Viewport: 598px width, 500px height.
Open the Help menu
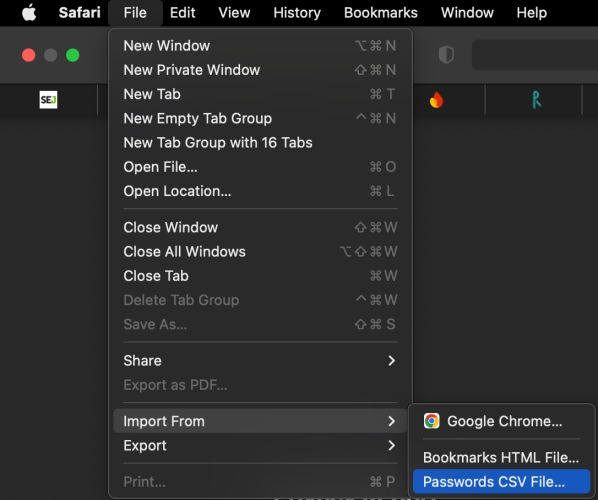click(x=532, y=13)
